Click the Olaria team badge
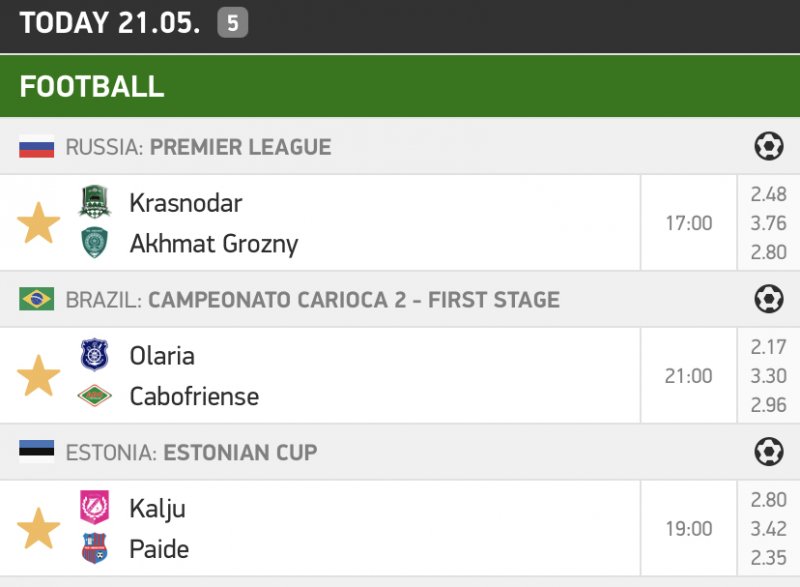 coord(94,355)
